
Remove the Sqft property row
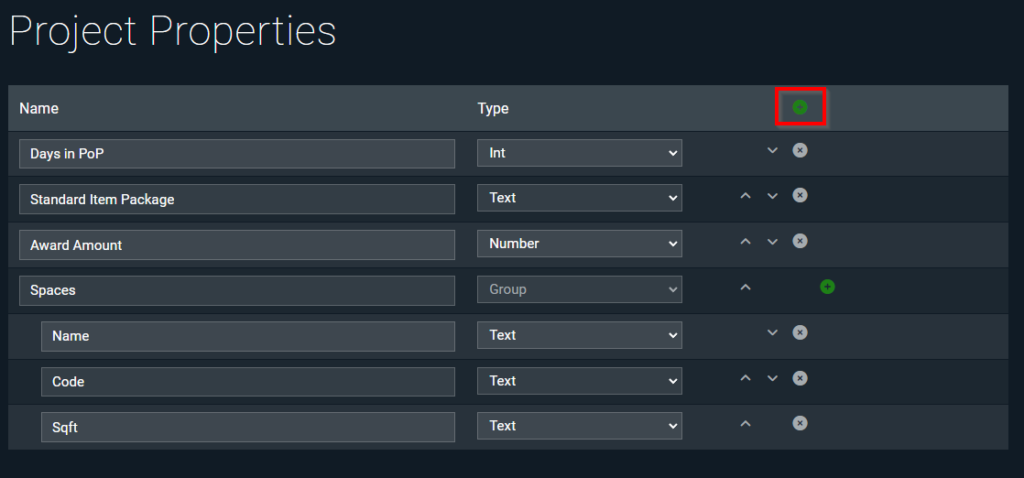(x=800, y=423)
